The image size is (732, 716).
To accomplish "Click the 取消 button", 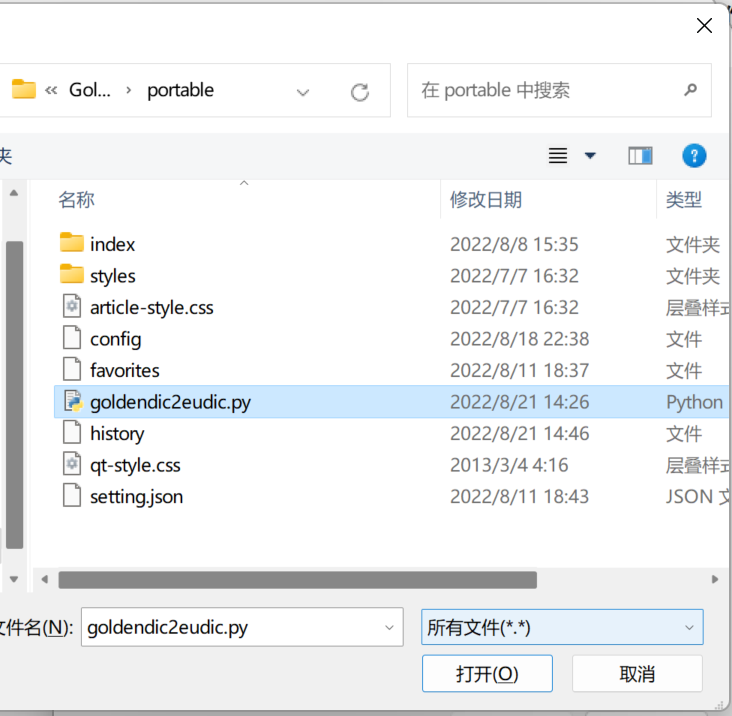I will pos(637,674).
